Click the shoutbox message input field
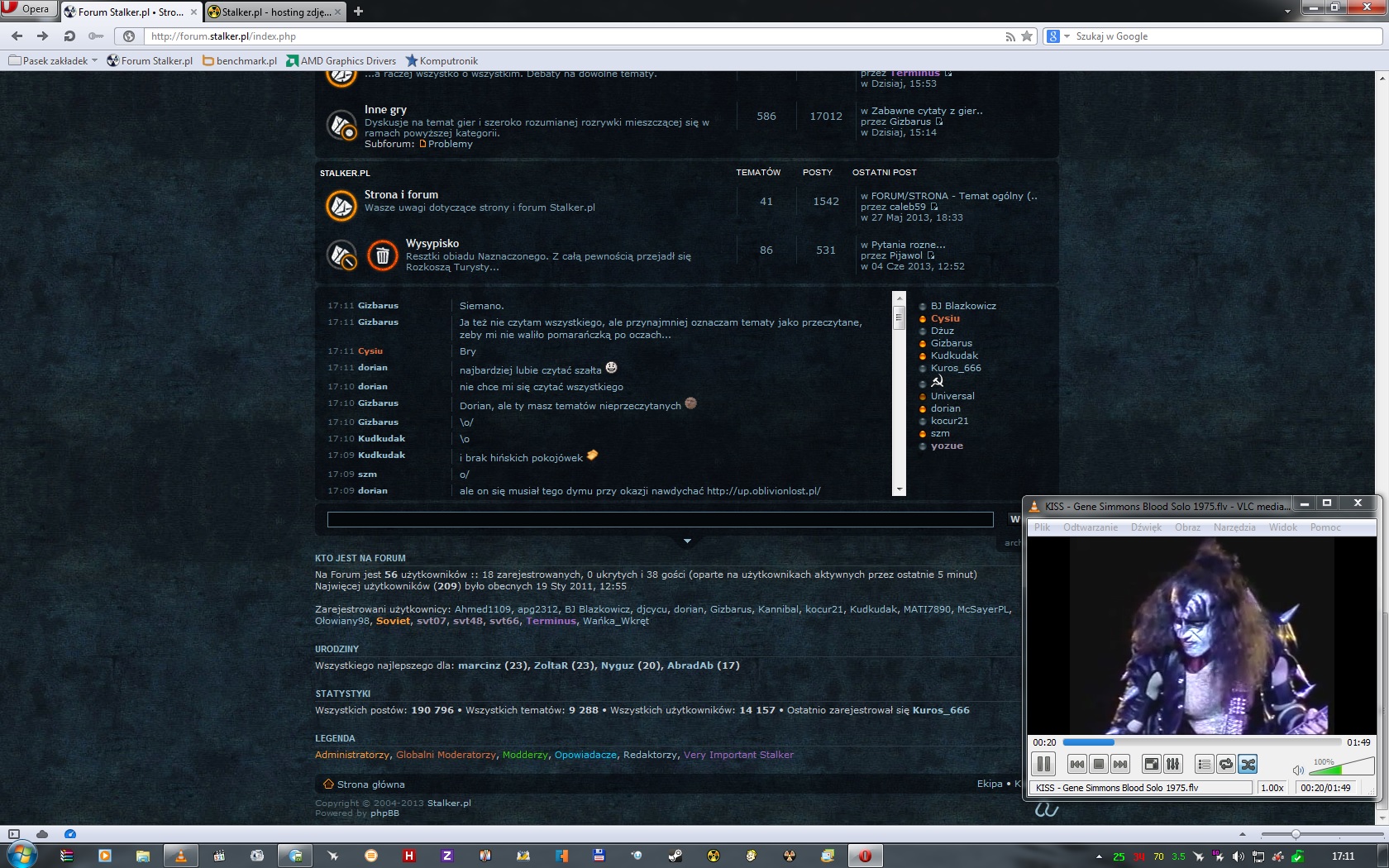1389x868 pixels. pos(660,519)
